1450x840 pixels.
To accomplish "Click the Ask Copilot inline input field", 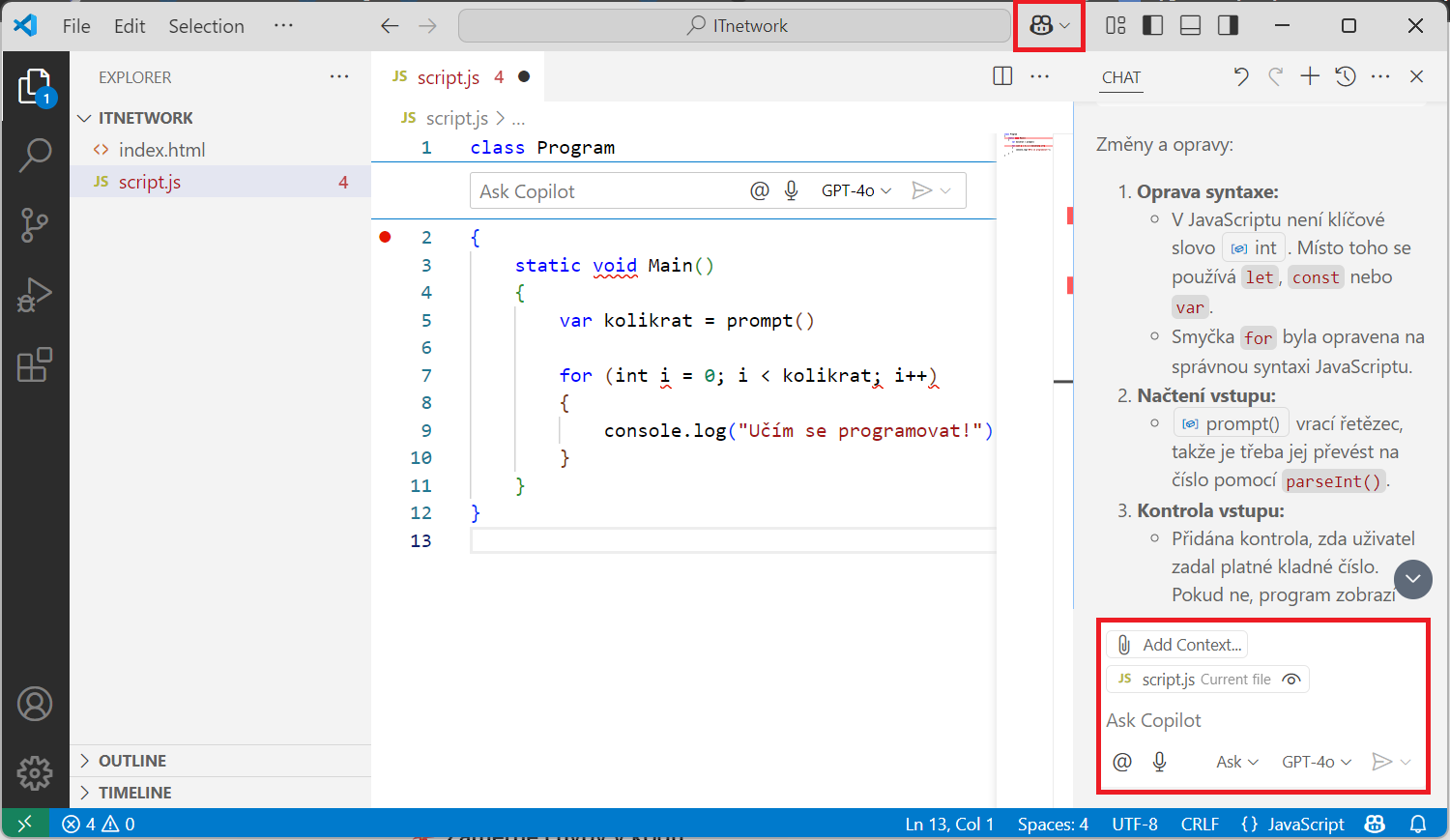I will coord(609,191).
